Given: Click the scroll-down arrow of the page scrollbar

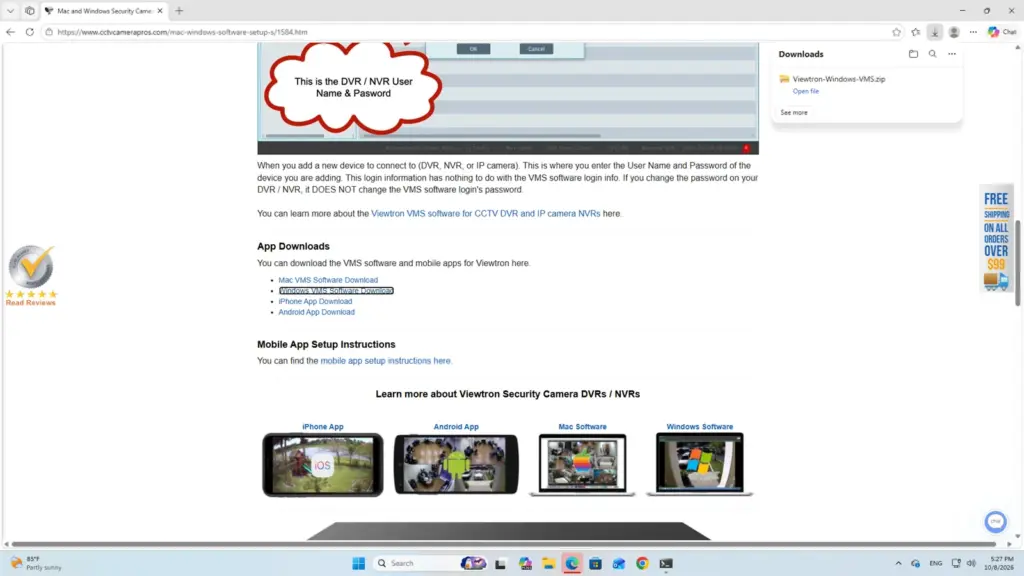Looking at the screenshot, I should point(1017,536).
